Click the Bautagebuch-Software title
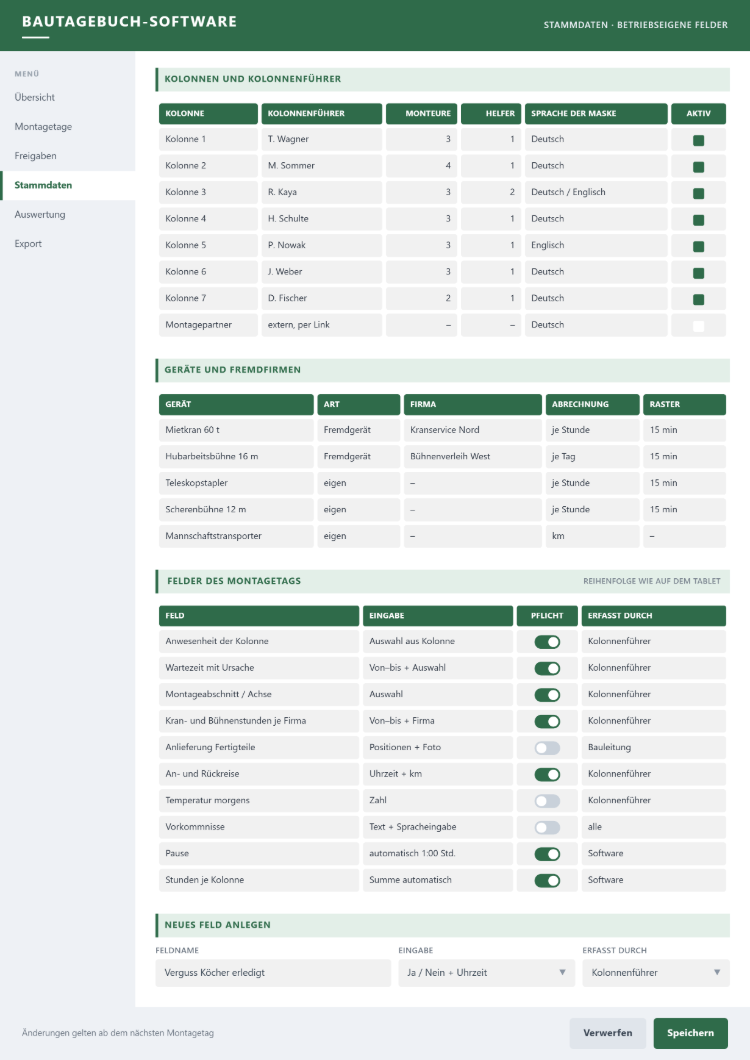The image size is (750, 1060). [129, 22]
